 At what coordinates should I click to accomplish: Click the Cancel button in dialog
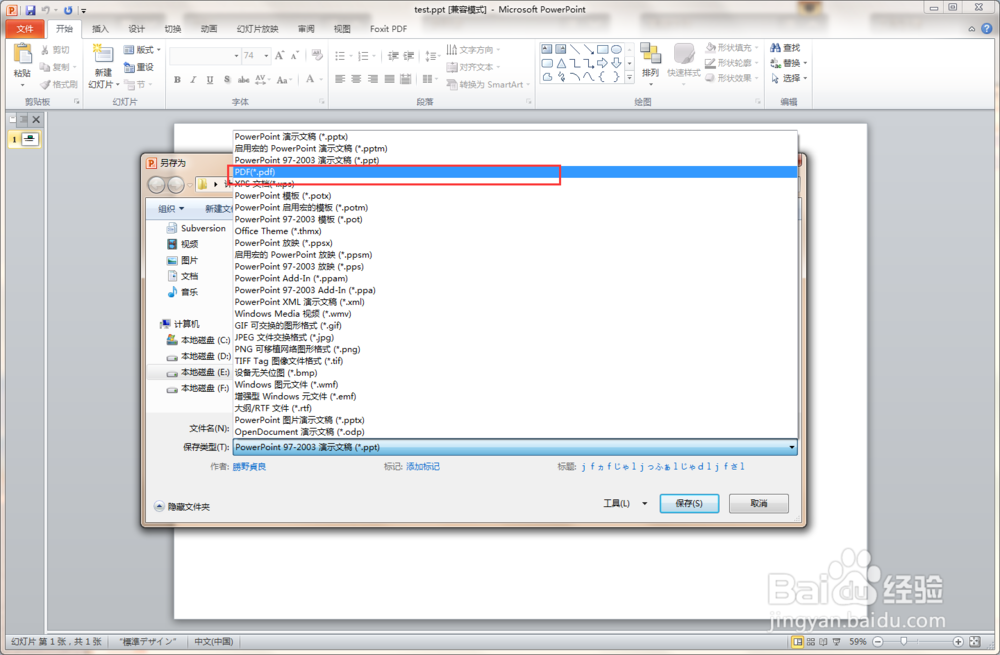tap(759, 503)
